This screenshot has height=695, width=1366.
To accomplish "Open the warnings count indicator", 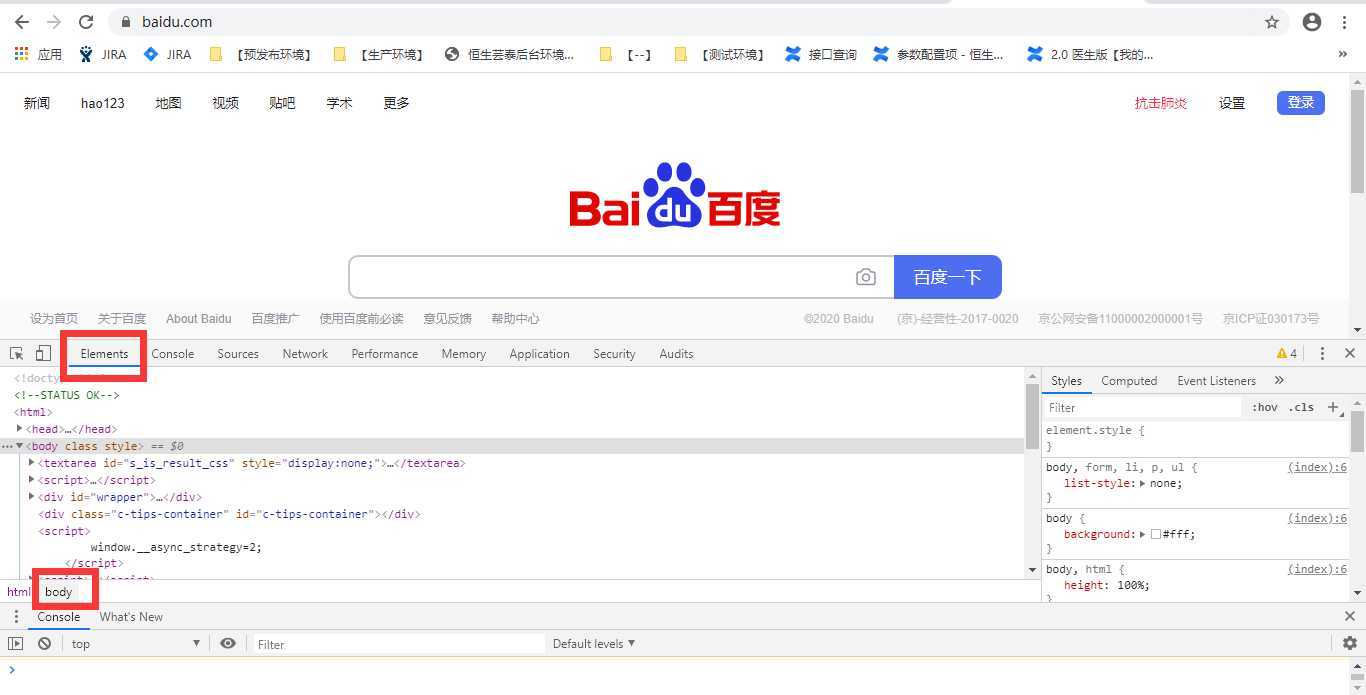I will point(1286,353).
